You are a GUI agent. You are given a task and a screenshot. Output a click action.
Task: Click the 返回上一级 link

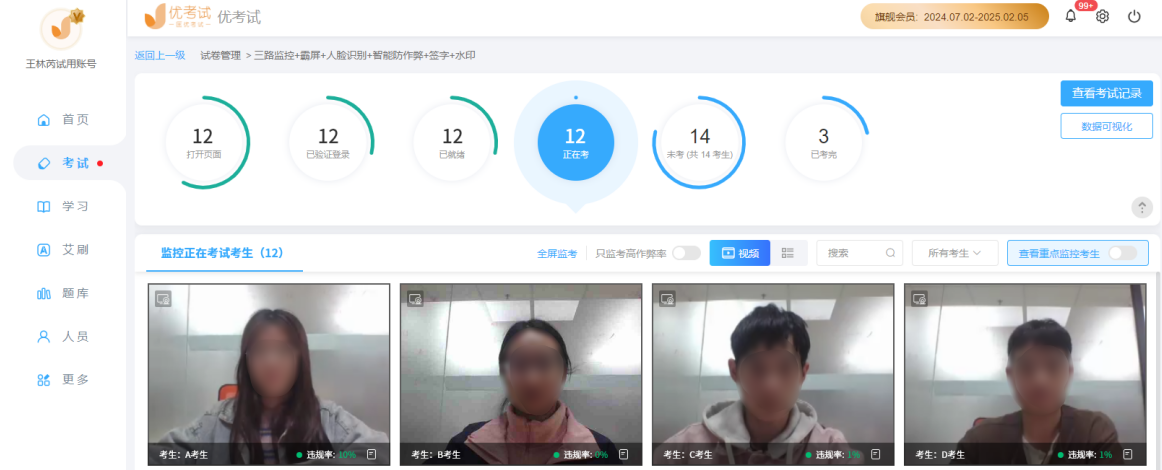(x=160, y=55)
